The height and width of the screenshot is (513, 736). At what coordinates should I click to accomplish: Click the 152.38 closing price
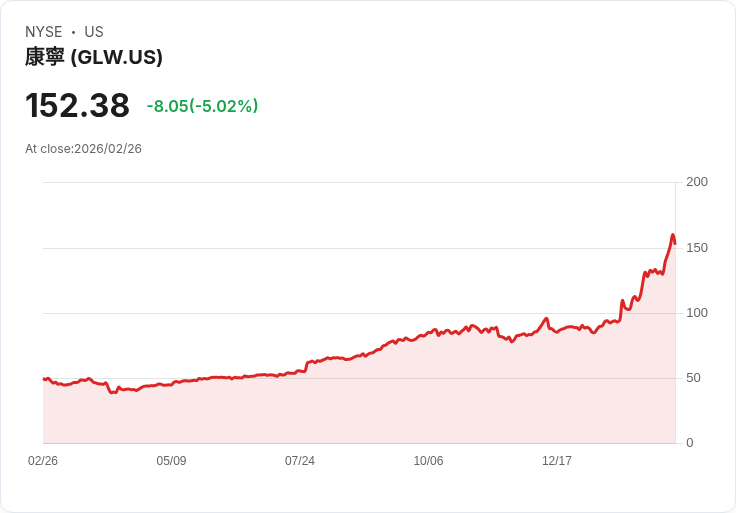tap(77, 106)
